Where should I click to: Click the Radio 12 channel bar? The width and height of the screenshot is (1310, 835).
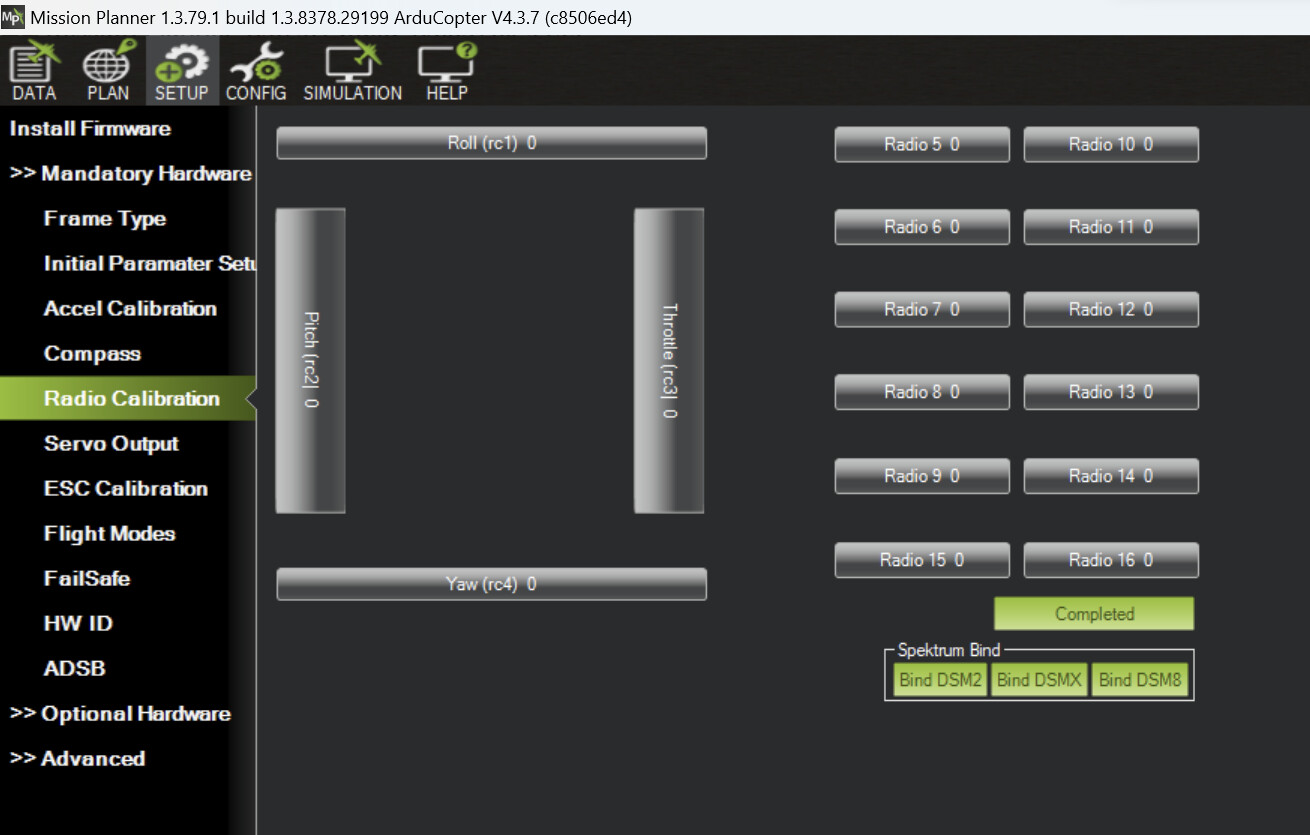point(1111,310)
